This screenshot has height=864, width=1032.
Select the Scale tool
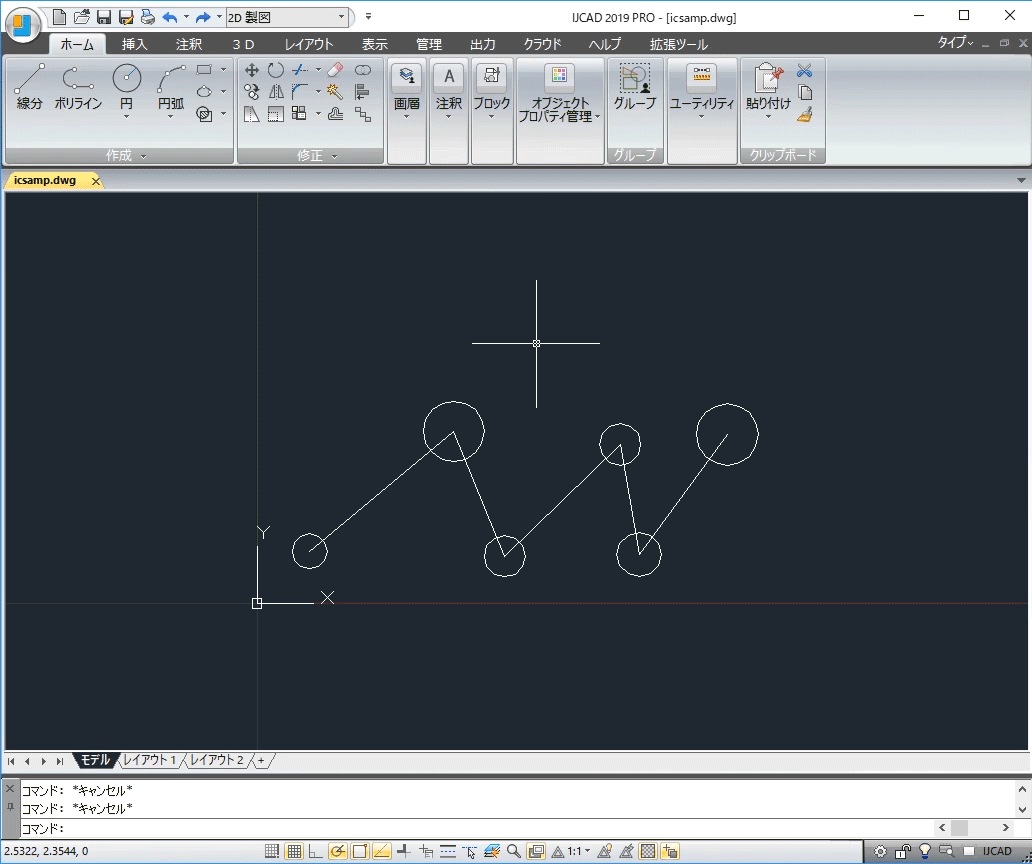(x=276, y=114)
